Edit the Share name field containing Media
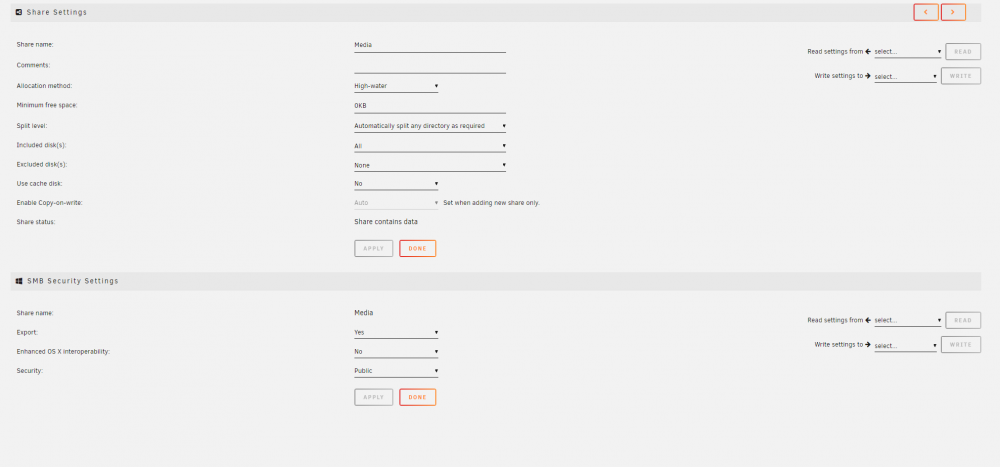Screen dimensions: 1000x467 click(x=430, y=45)
